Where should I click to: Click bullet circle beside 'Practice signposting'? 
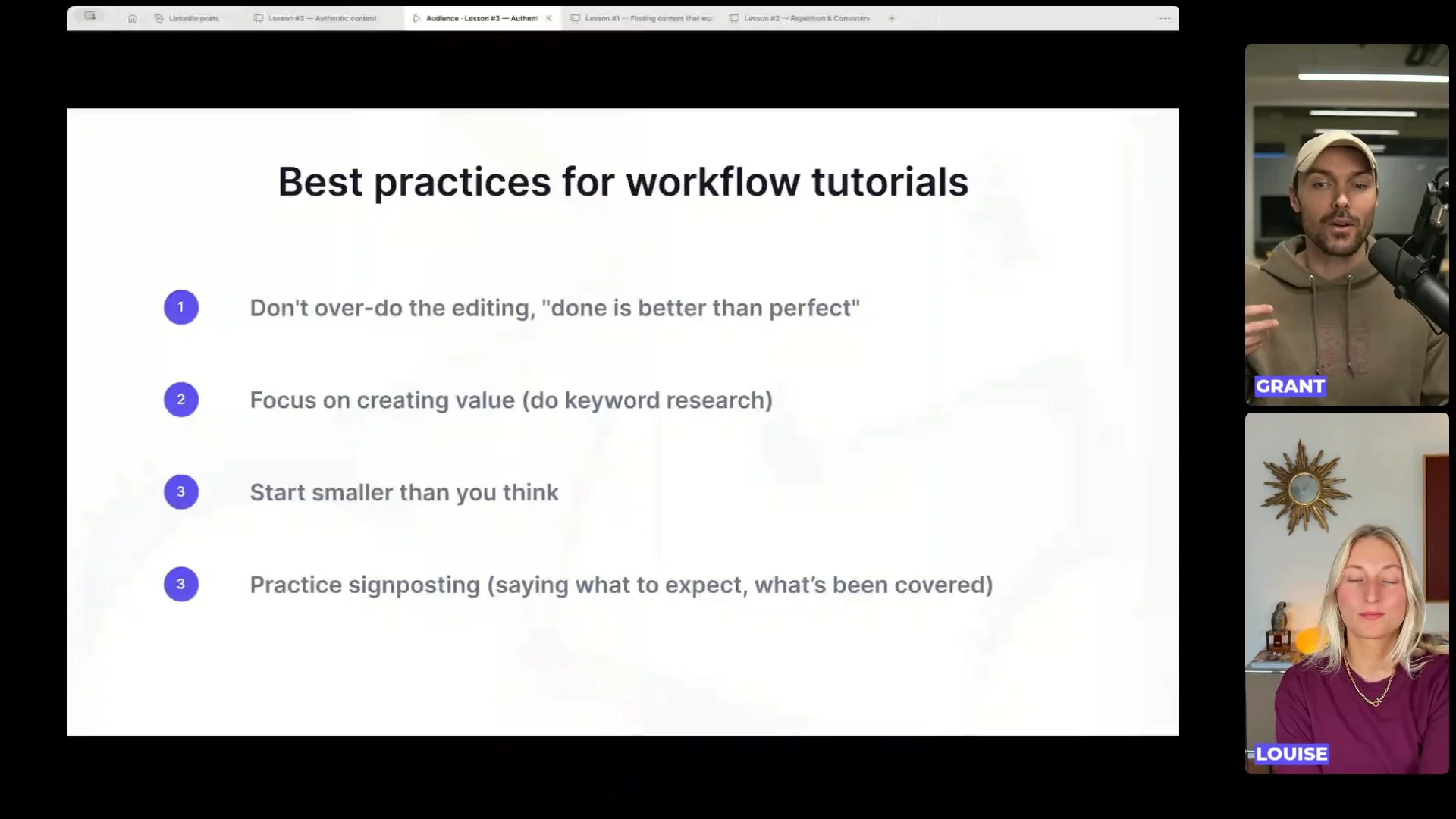tap(180, 585)
